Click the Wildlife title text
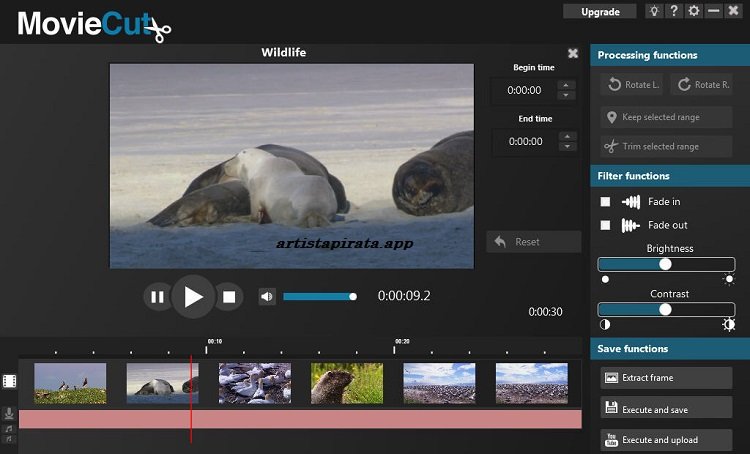Viewport: 750px width, 454px height. pyautogui.click(x=284, y=53)
